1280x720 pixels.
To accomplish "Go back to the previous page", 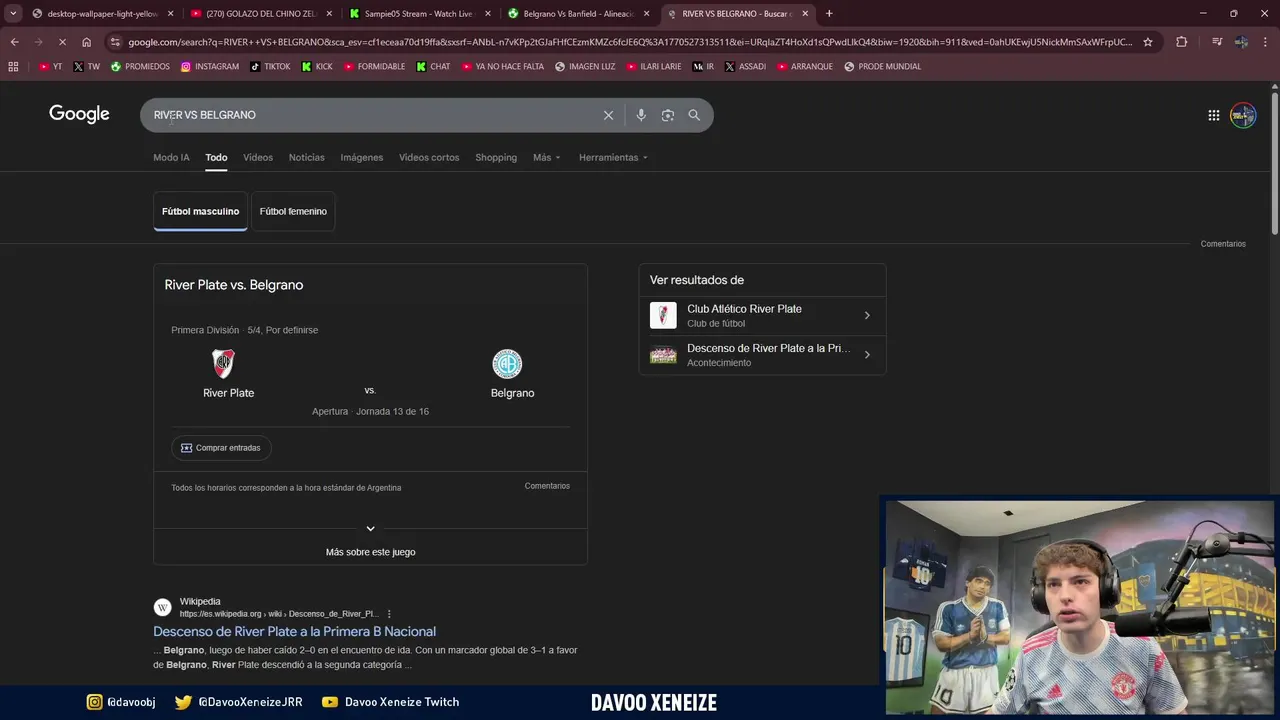I will click(14, 42).
